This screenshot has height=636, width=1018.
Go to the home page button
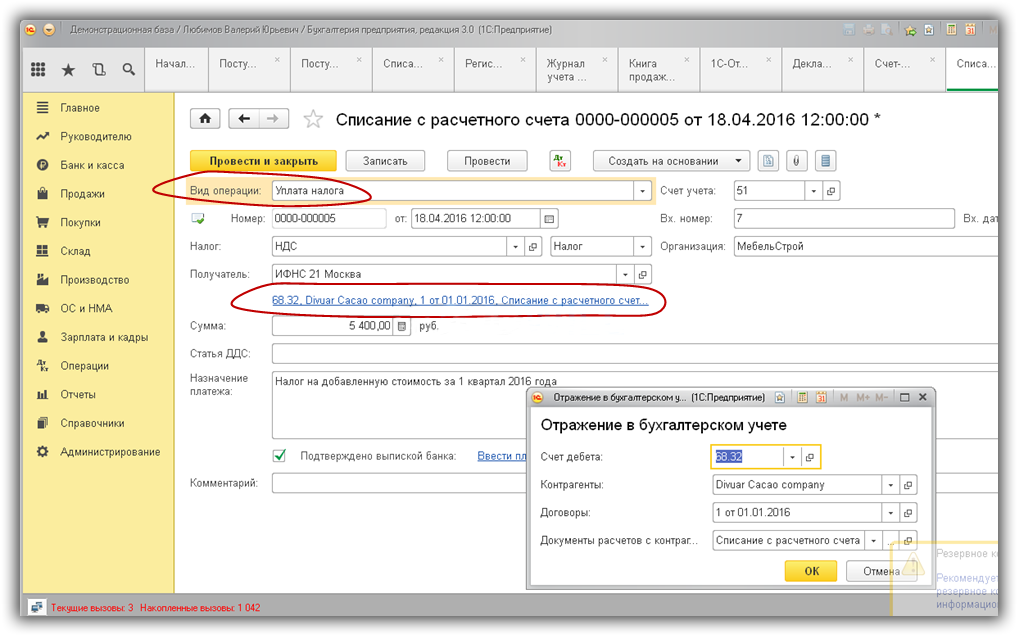coord(205,119)
